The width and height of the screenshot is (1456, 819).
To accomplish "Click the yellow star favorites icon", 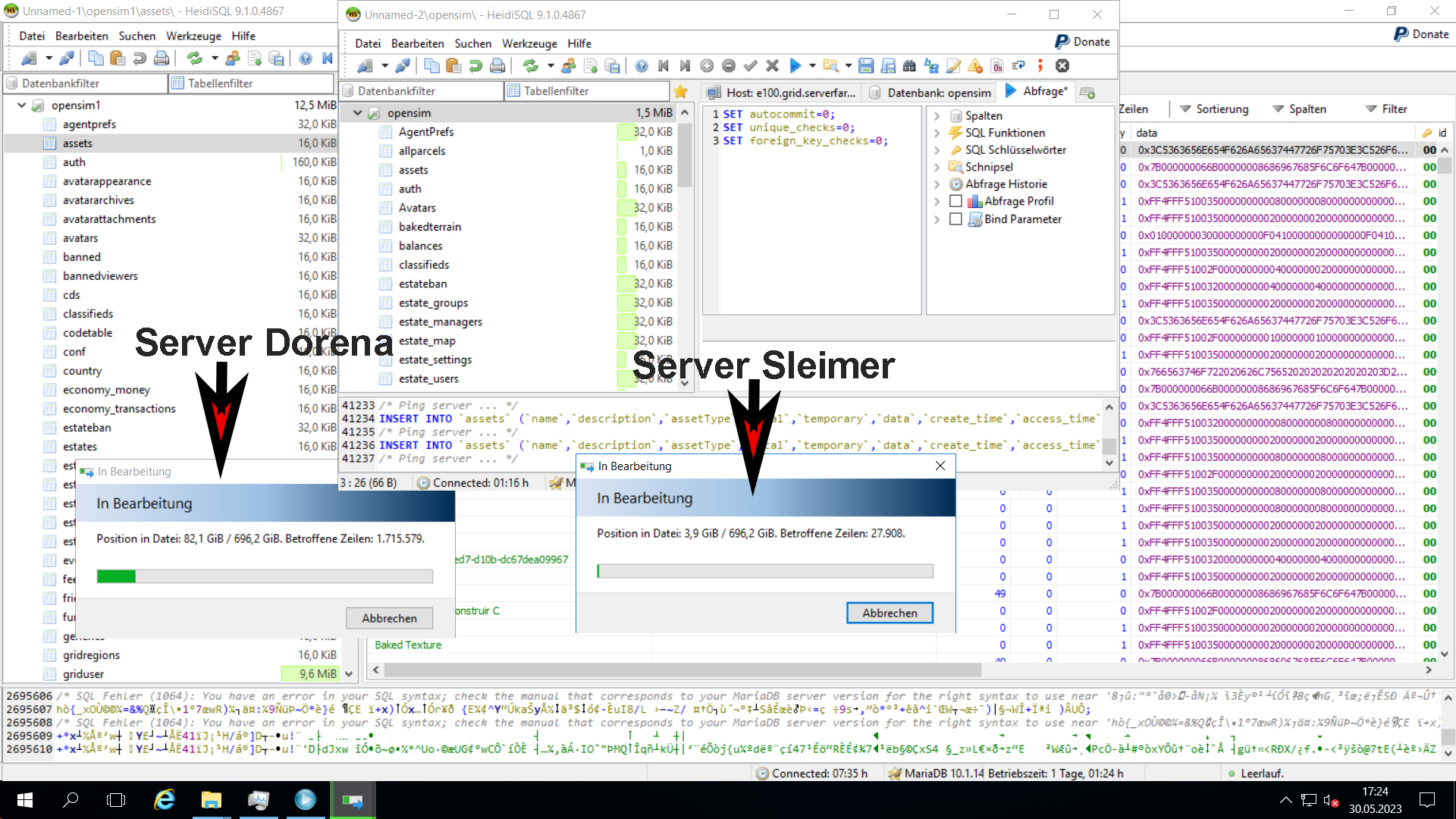I will click(680, 92).
